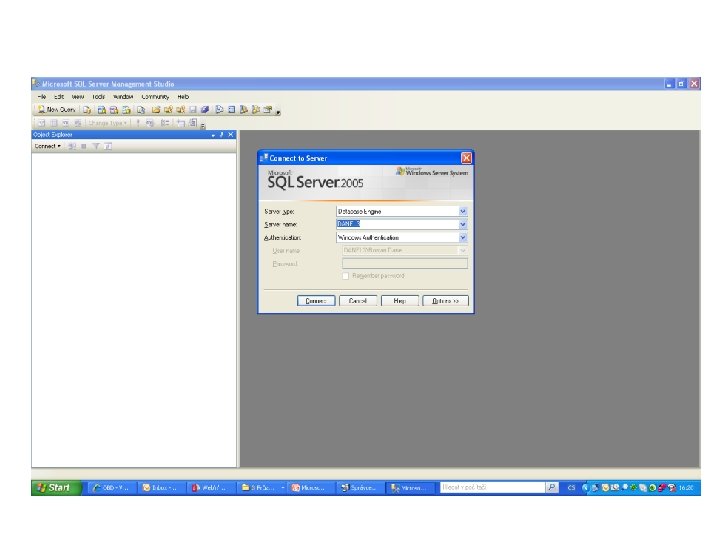This screenshot has width=720, height=540.
Task: Open a new Analysis Services DMX Query
Action: coord(114,110)
